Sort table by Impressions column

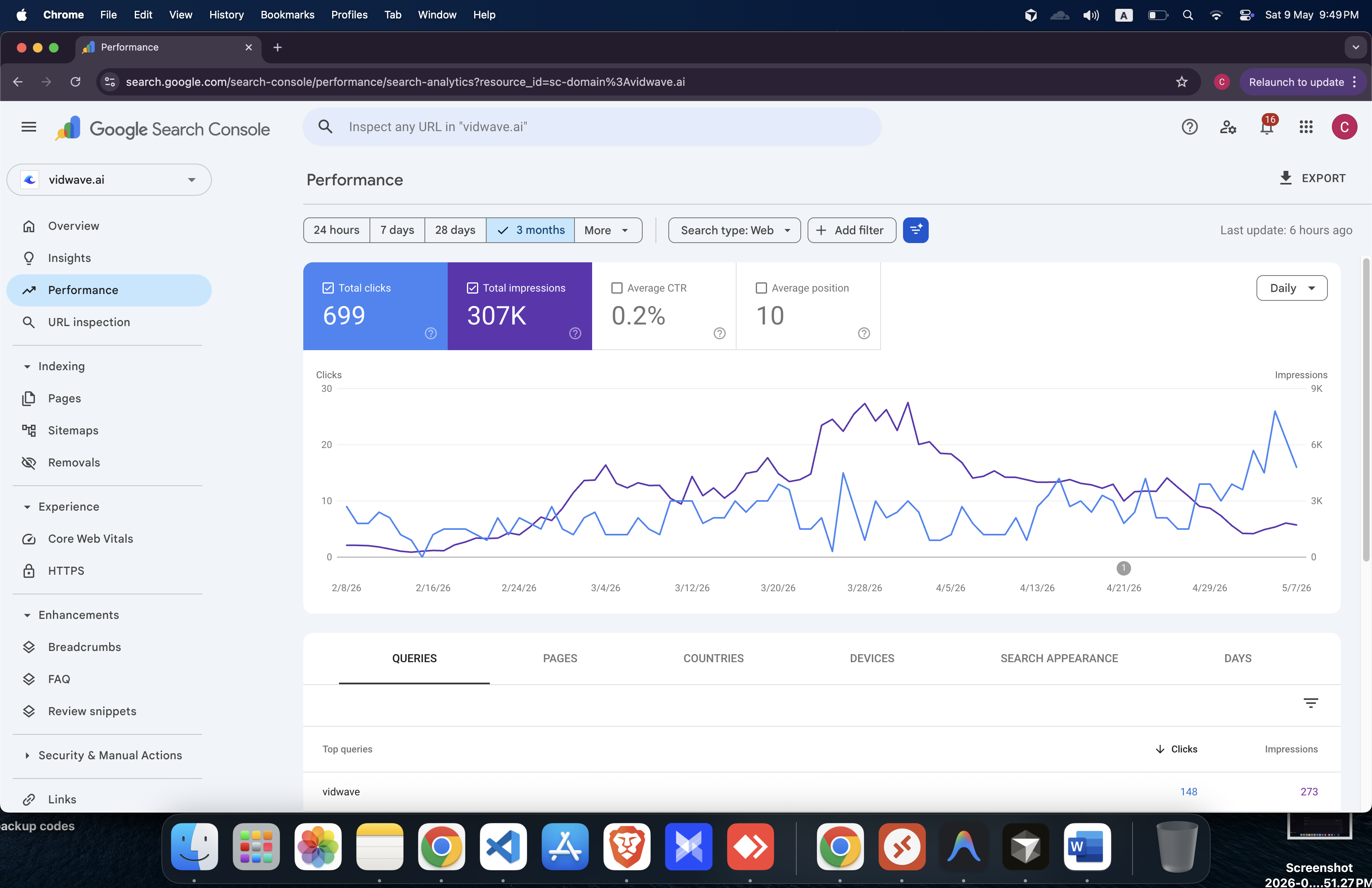click(x=1291, y=749)
